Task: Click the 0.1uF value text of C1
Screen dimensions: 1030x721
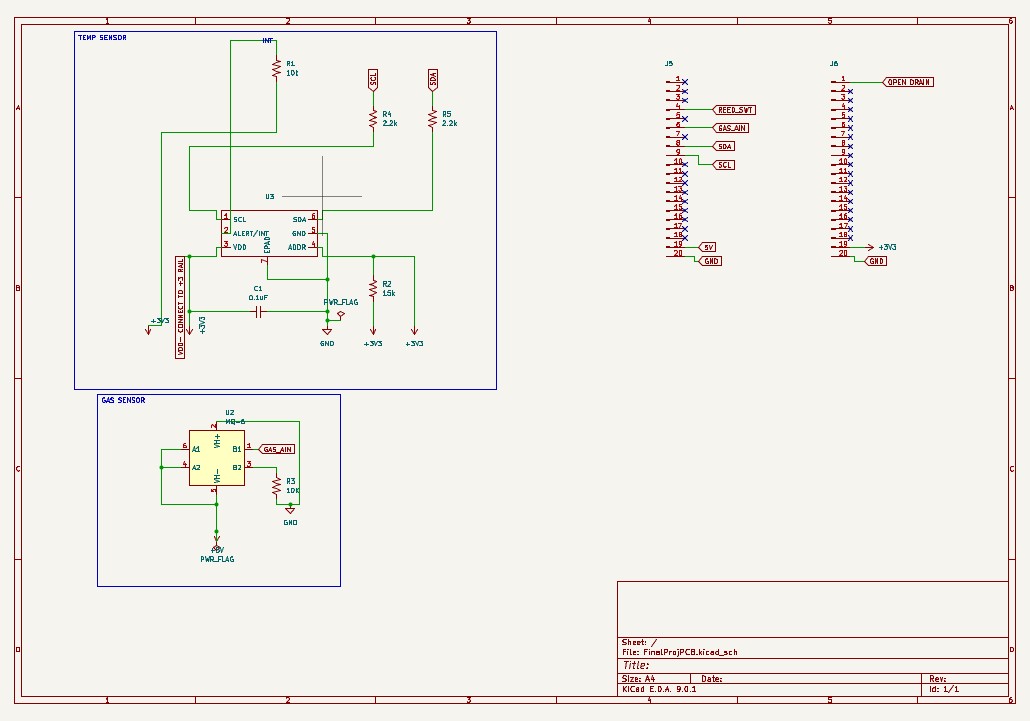Action: click(258, 298)
